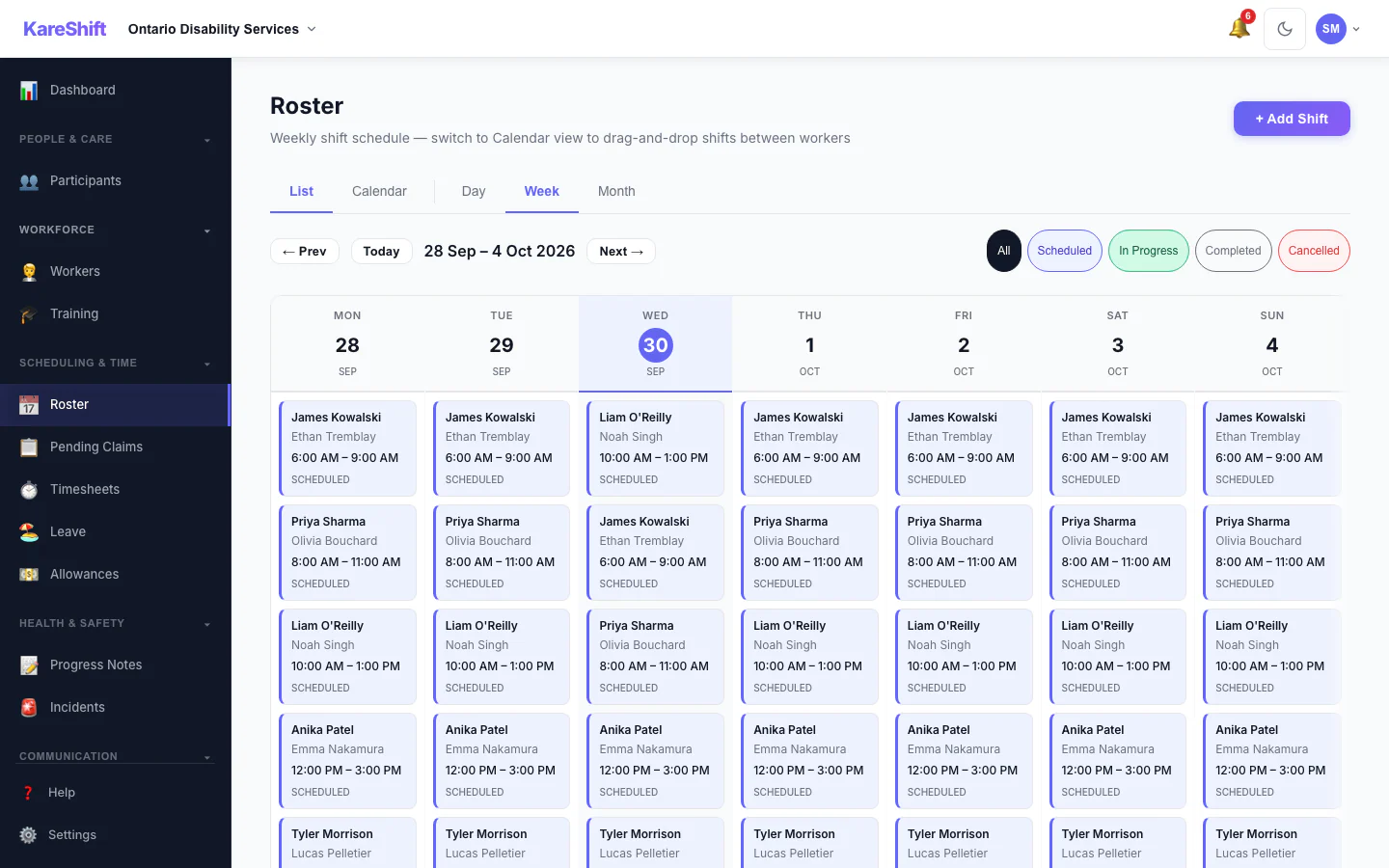Image resolution: width=1389 pixels, height=868 pixels.
Task: Open James Kowalski's Monday 28 shift card
Action: [x=347, y=448]
